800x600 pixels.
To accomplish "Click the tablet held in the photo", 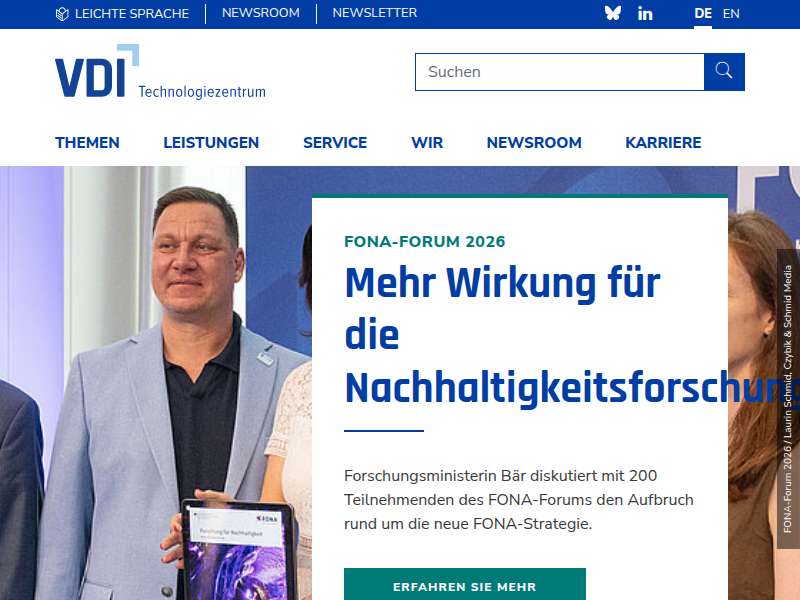I will click(x=239, y=551).
